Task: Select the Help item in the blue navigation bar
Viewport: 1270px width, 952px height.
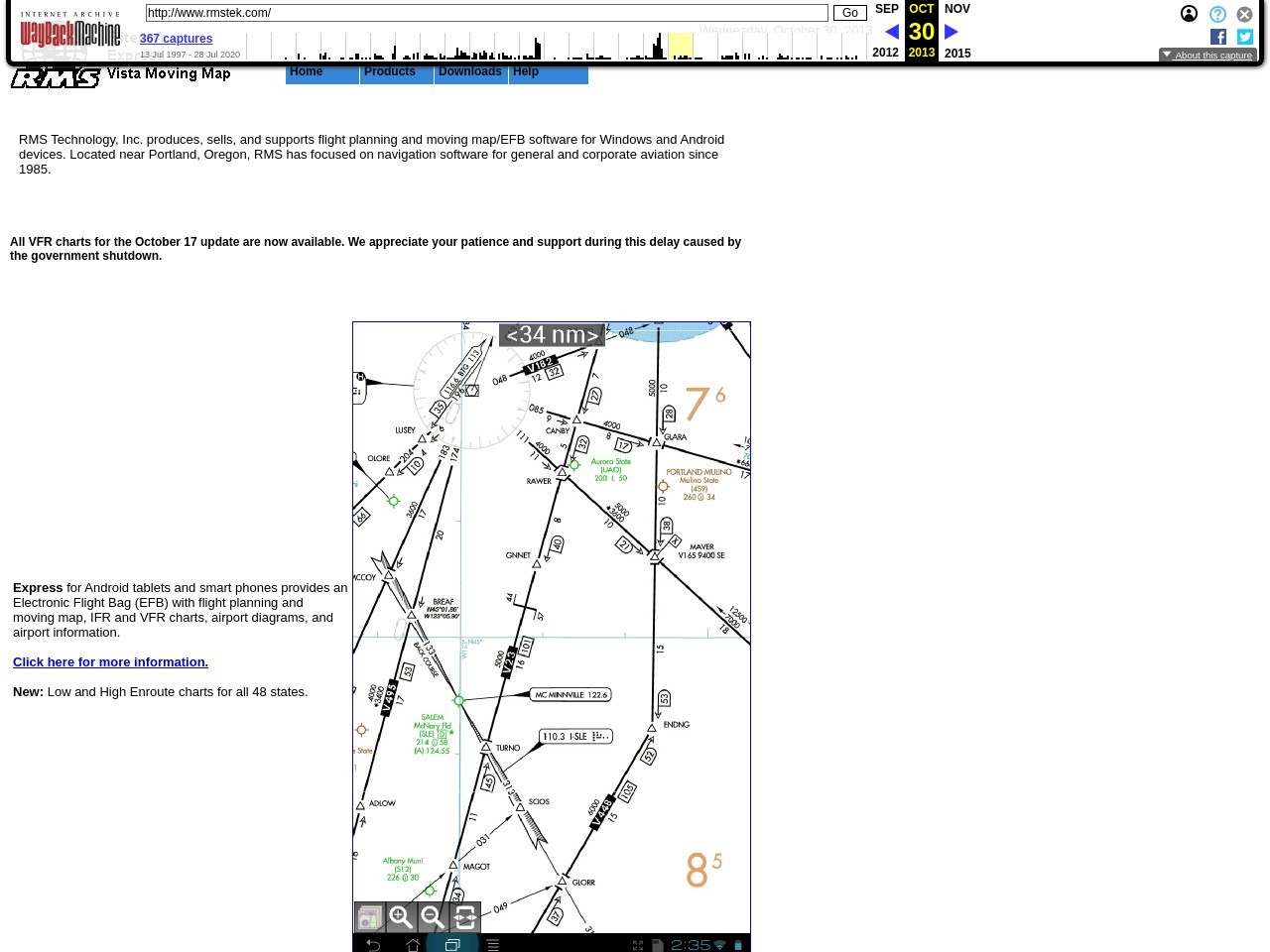Action: (x=526, y=72)
